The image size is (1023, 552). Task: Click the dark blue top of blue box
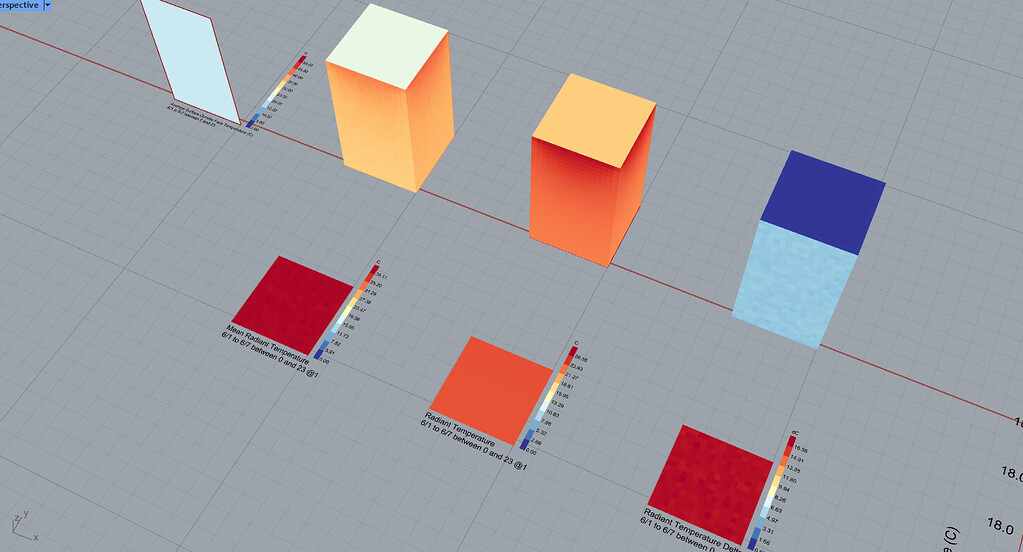click(x=823, y=187)
